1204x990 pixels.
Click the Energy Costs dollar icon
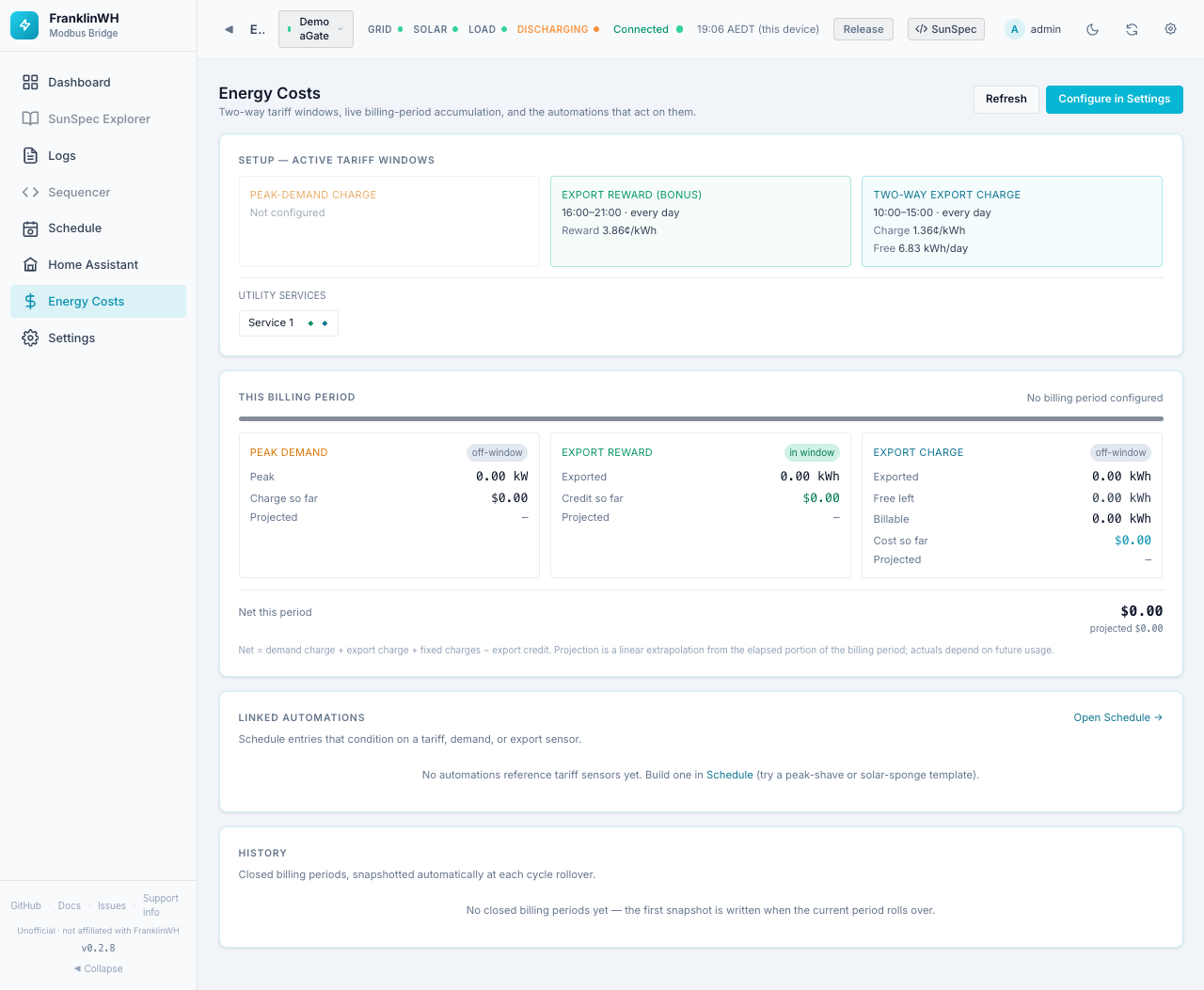pos(30,302)
